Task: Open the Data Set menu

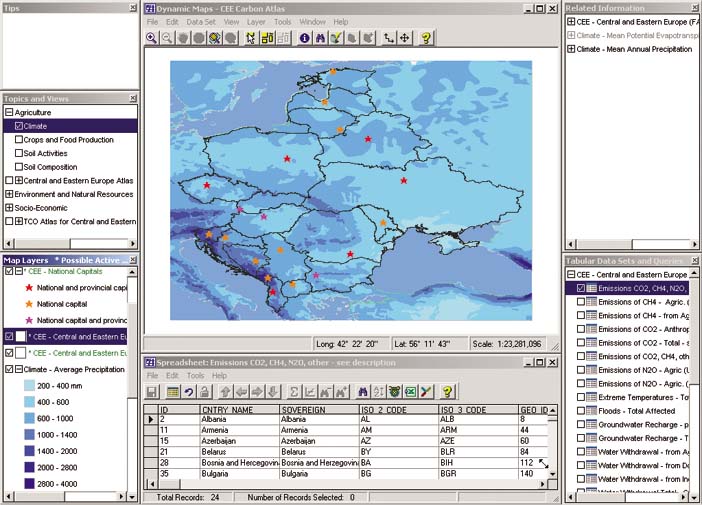Action: coord(200,21)
